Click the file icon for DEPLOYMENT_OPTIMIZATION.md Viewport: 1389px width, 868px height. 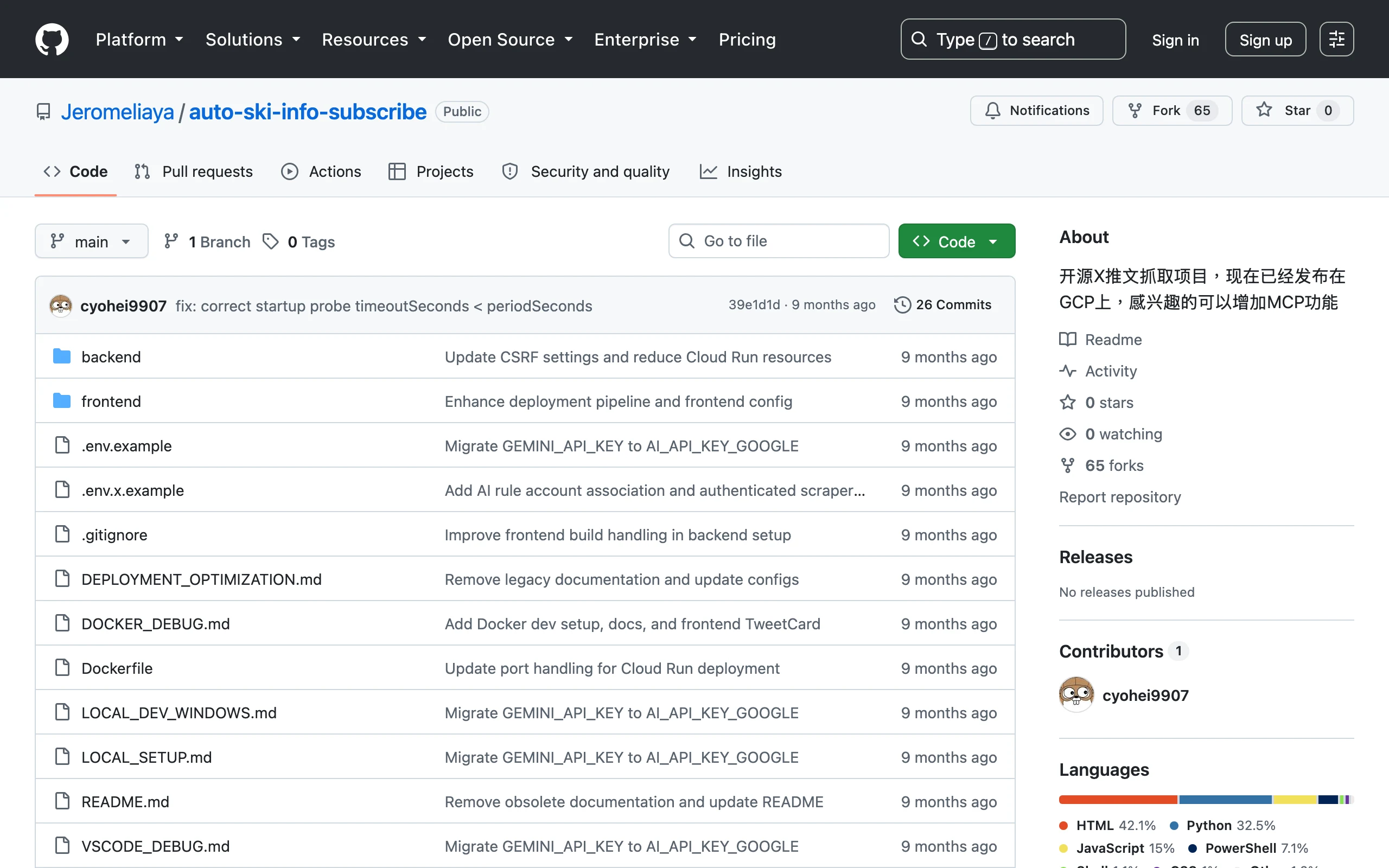coord(62,579)
